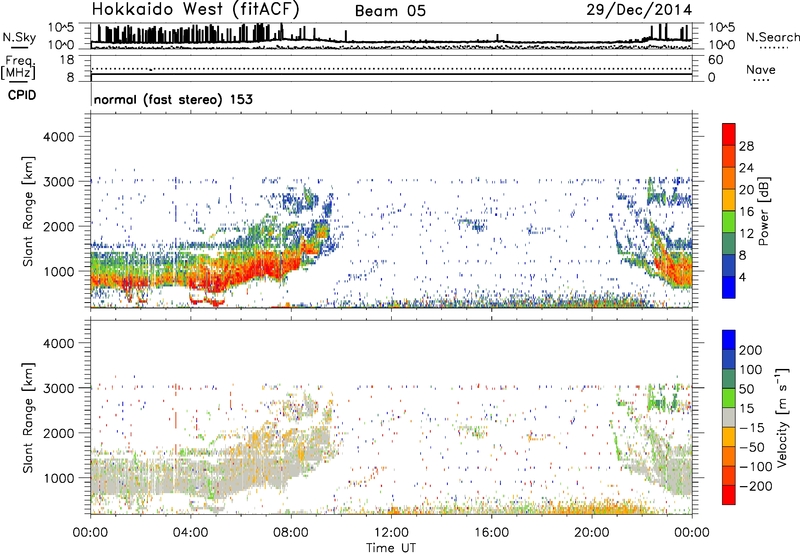The height and width of the screenshot is (554, 800).
Task: Click the "18" tick on the frequency axis
Action: pos(67,60)
